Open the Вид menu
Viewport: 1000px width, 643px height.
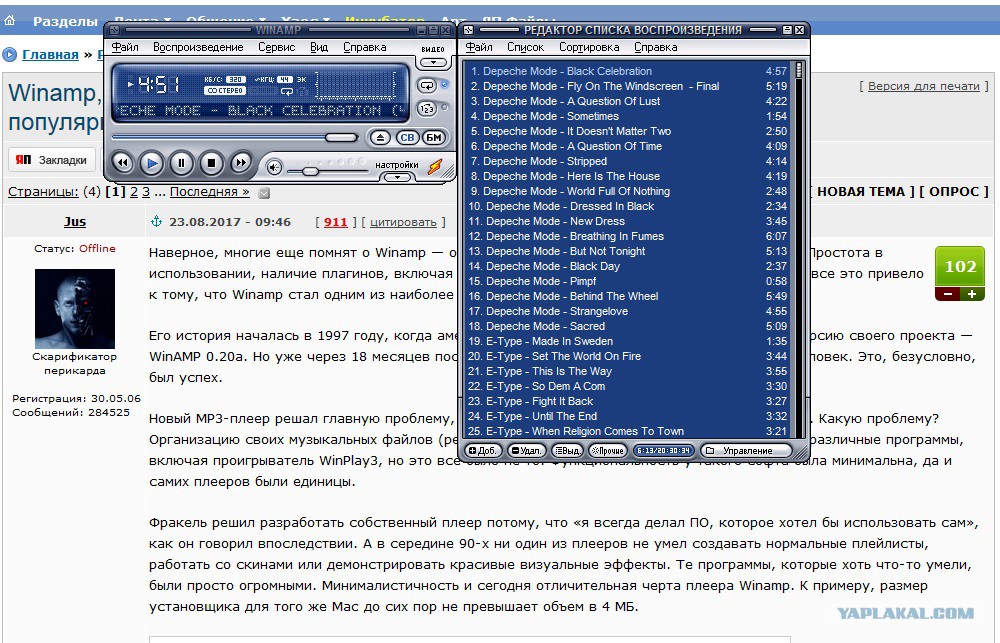[x=319, y=47]
